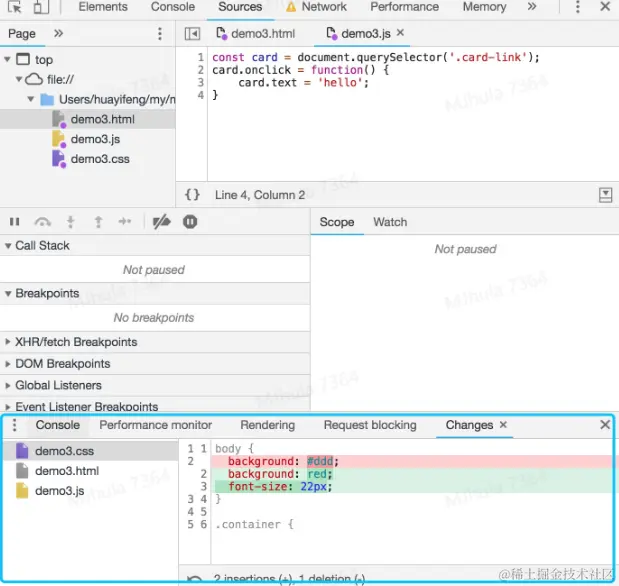Collapse the top frame tree node

click(7, 60)
